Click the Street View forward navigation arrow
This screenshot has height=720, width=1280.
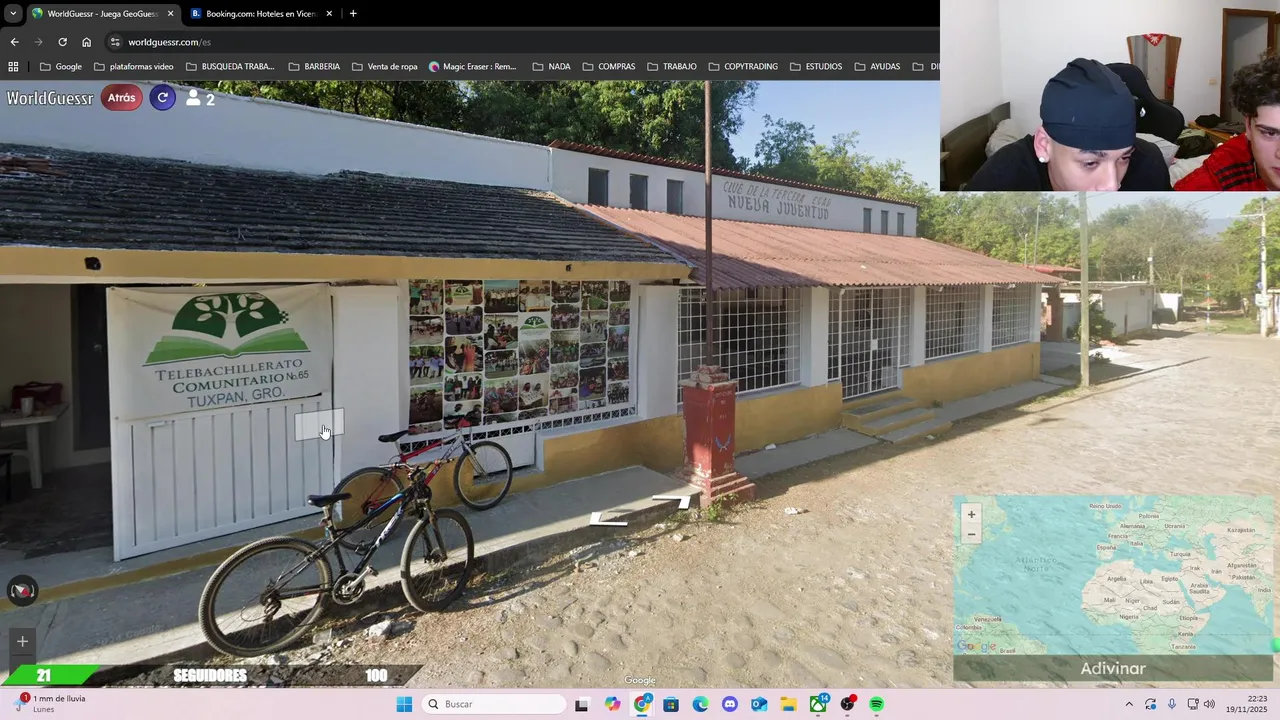pos(672,500)
